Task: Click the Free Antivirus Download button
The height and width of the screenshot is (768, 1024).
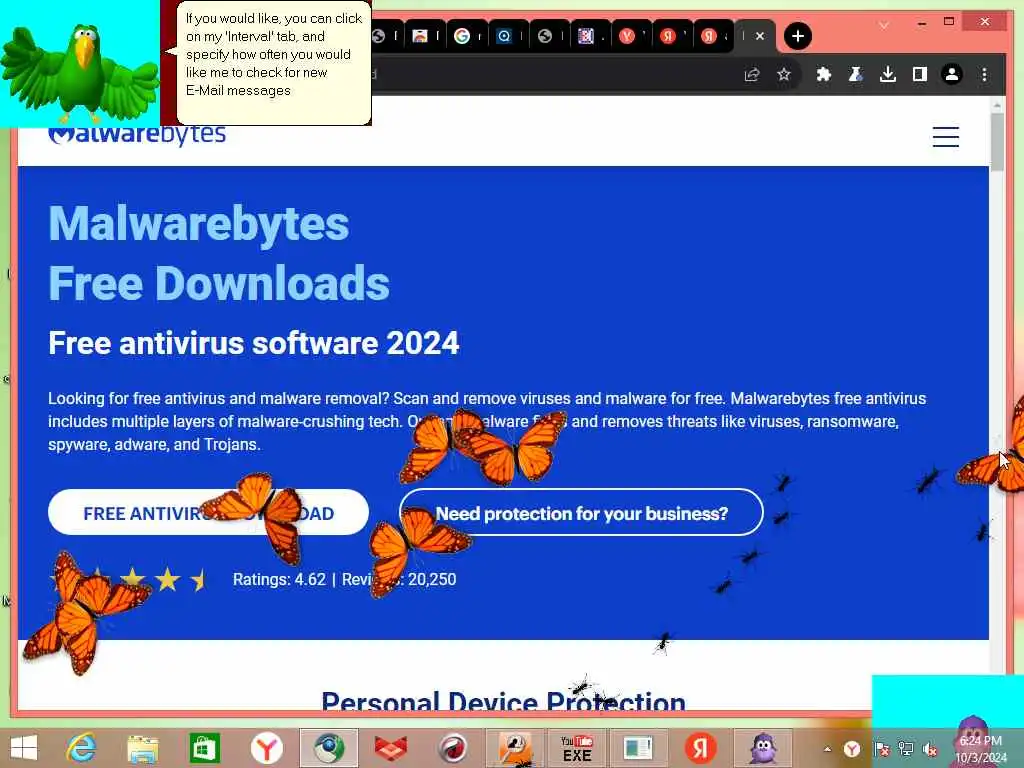Action: pyautogui.click(x=208, y=513)
